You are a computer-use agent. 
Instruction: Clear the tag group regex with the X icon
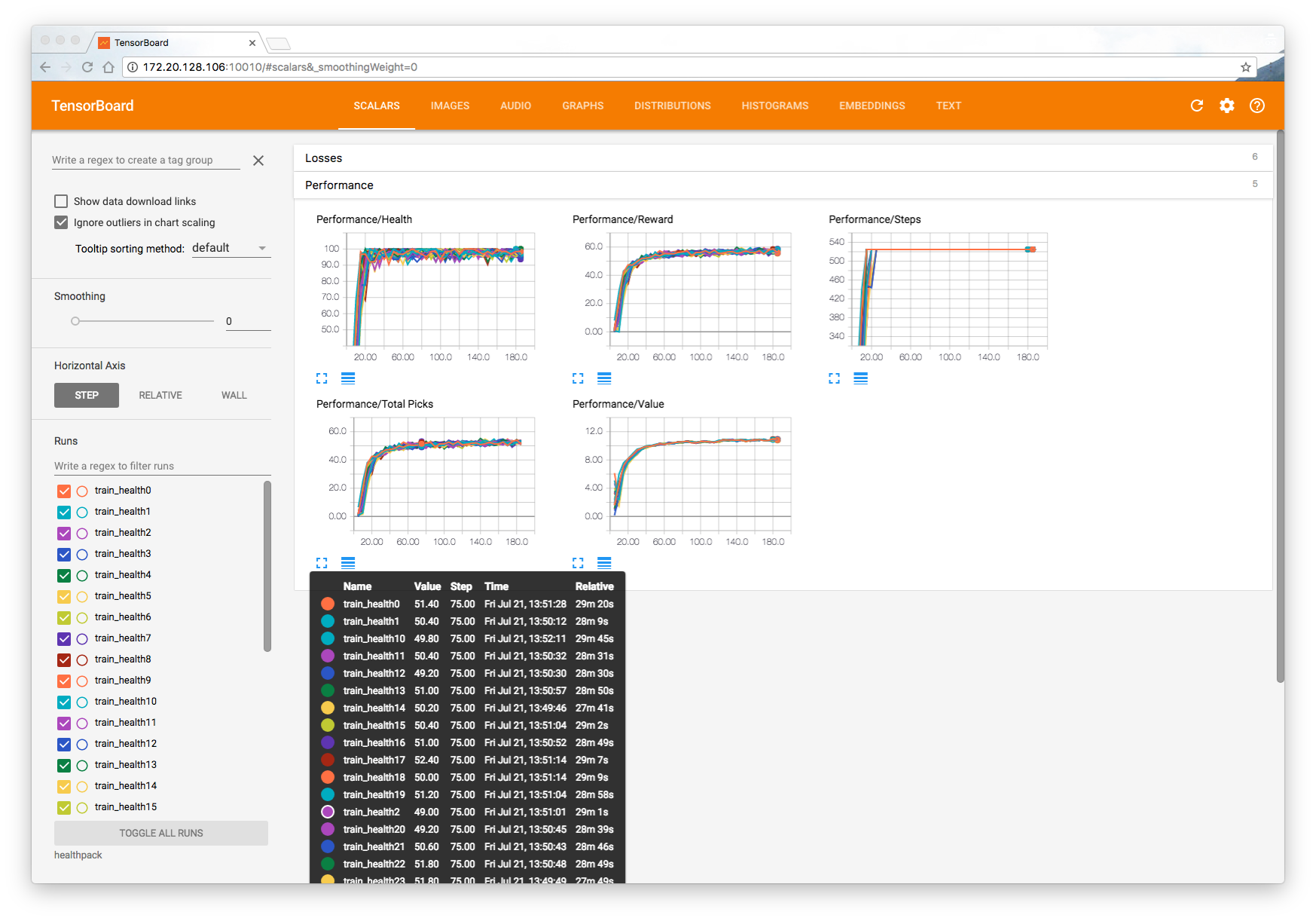pos(258,160)
